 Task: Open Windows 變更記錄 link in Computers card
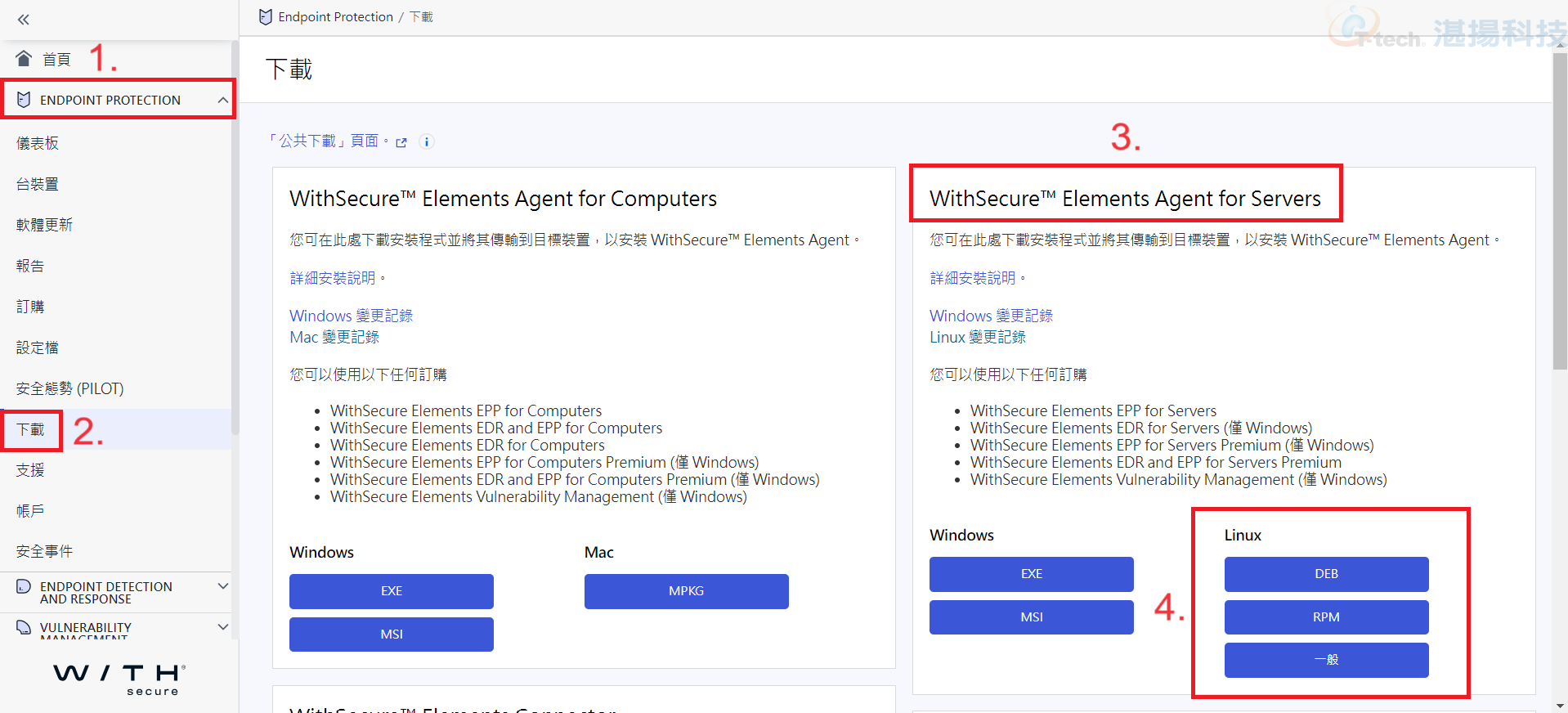[352, 316]
